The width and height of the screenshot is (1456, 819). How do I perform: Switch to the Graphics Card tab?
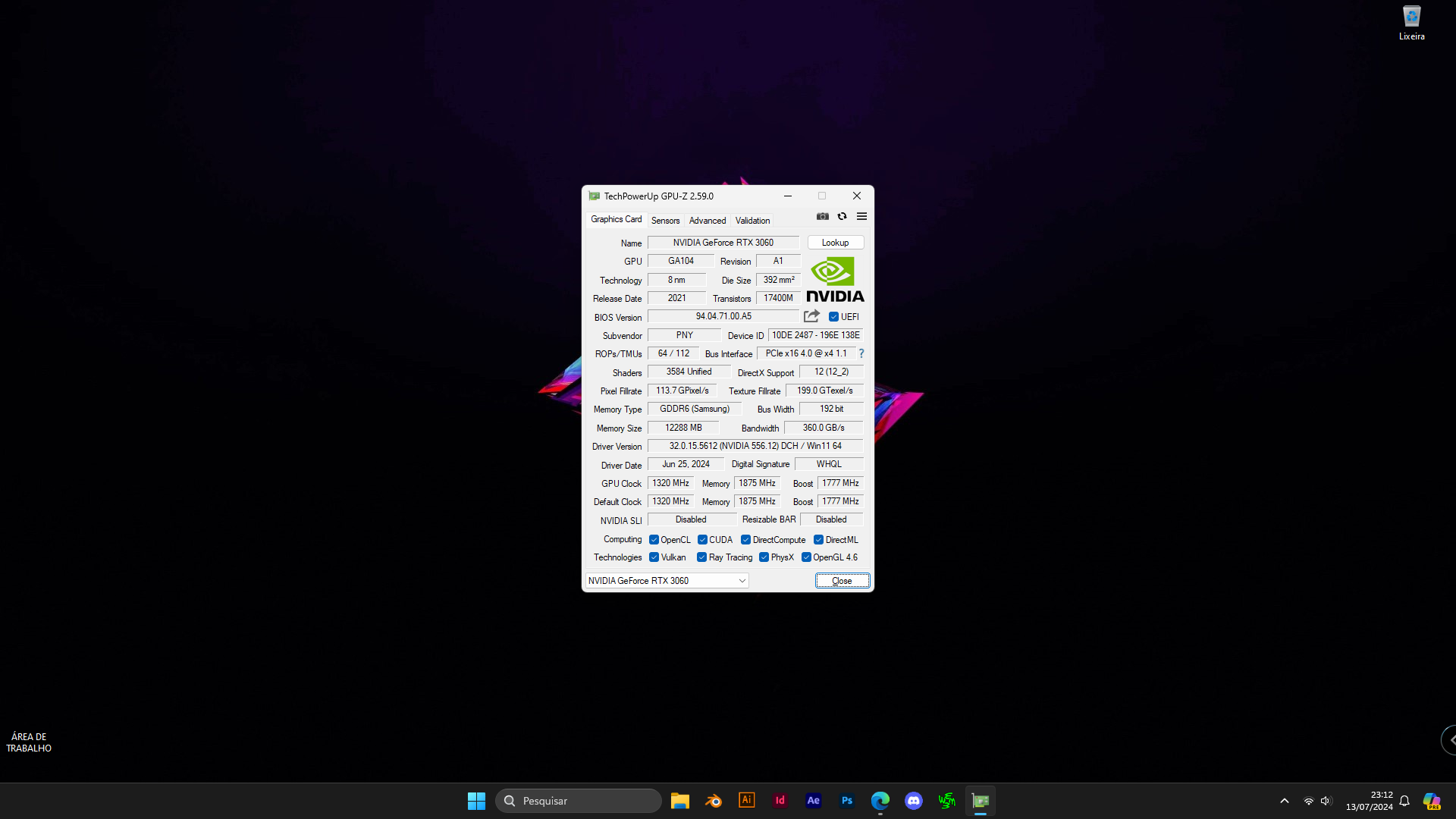pyautogui.click(x=616, y=219)
